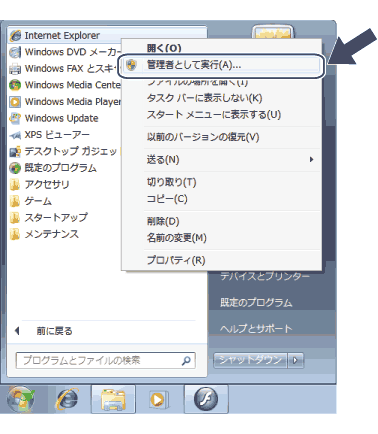The height and width of the screenshot is (434, 378).
Task: Select 開く(O) in the context menu
Action: pyautogui.click(x=164, y=48)
